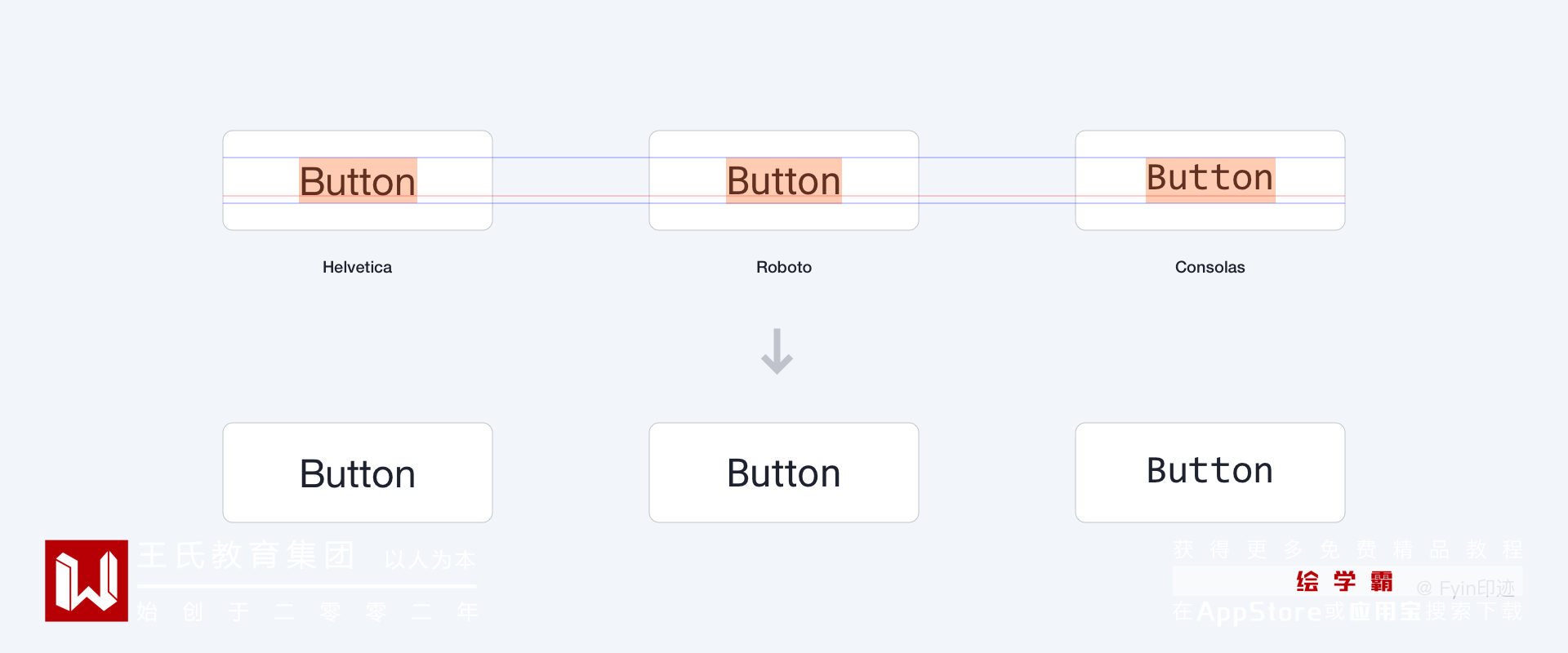Click the orange-highlighted monospace Button in the Consolas sample
Image resolution: width=1568 pixels, height=653 pixels.
[1210, 179]
